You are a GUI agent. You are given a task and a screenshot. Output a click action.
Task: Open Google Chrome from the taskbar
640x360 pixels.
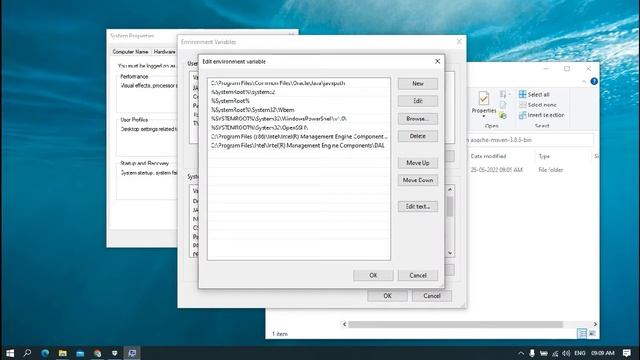pos(97,353)
